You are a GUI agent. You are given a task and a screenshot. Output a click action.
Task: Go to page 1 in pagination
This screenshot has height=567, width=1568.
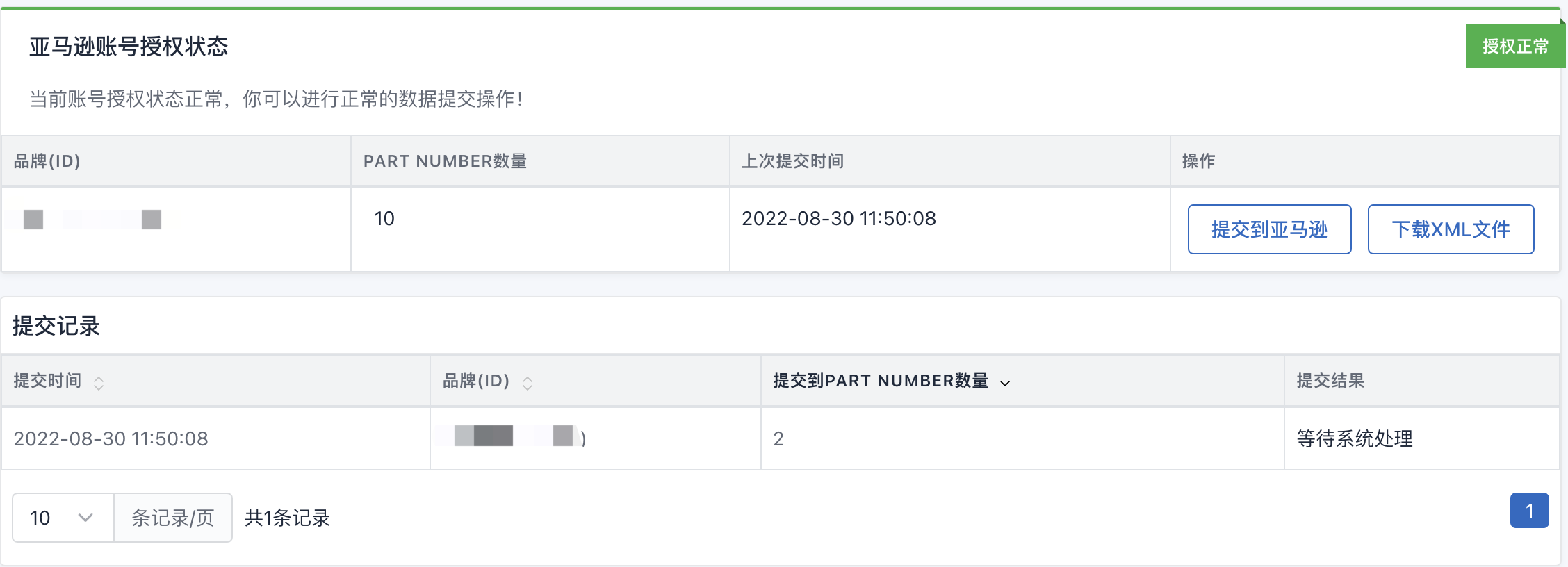(1529, 511)
